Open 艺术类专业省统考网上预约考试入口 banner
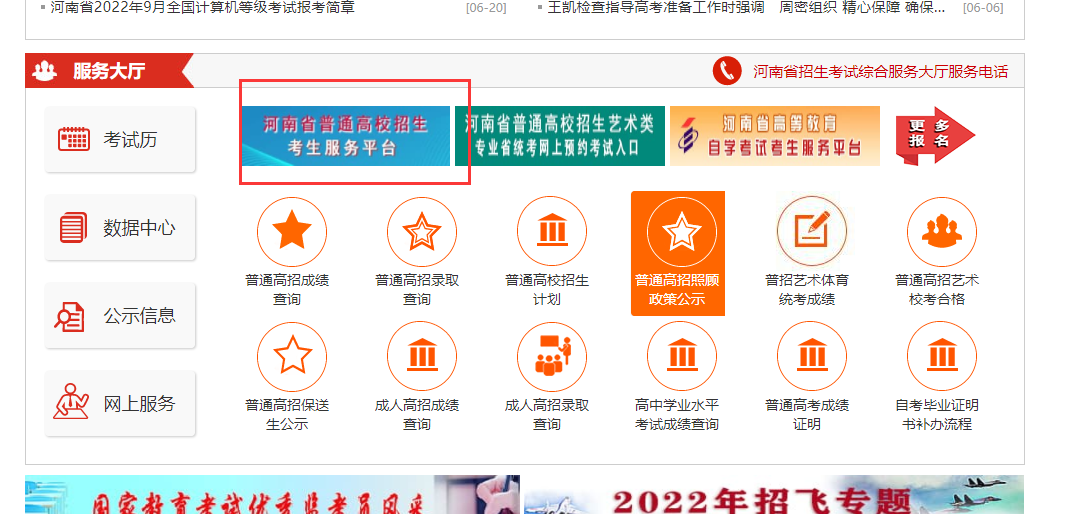The width and height of the screenshot is (1068, 514). click(x=559, y=136)
